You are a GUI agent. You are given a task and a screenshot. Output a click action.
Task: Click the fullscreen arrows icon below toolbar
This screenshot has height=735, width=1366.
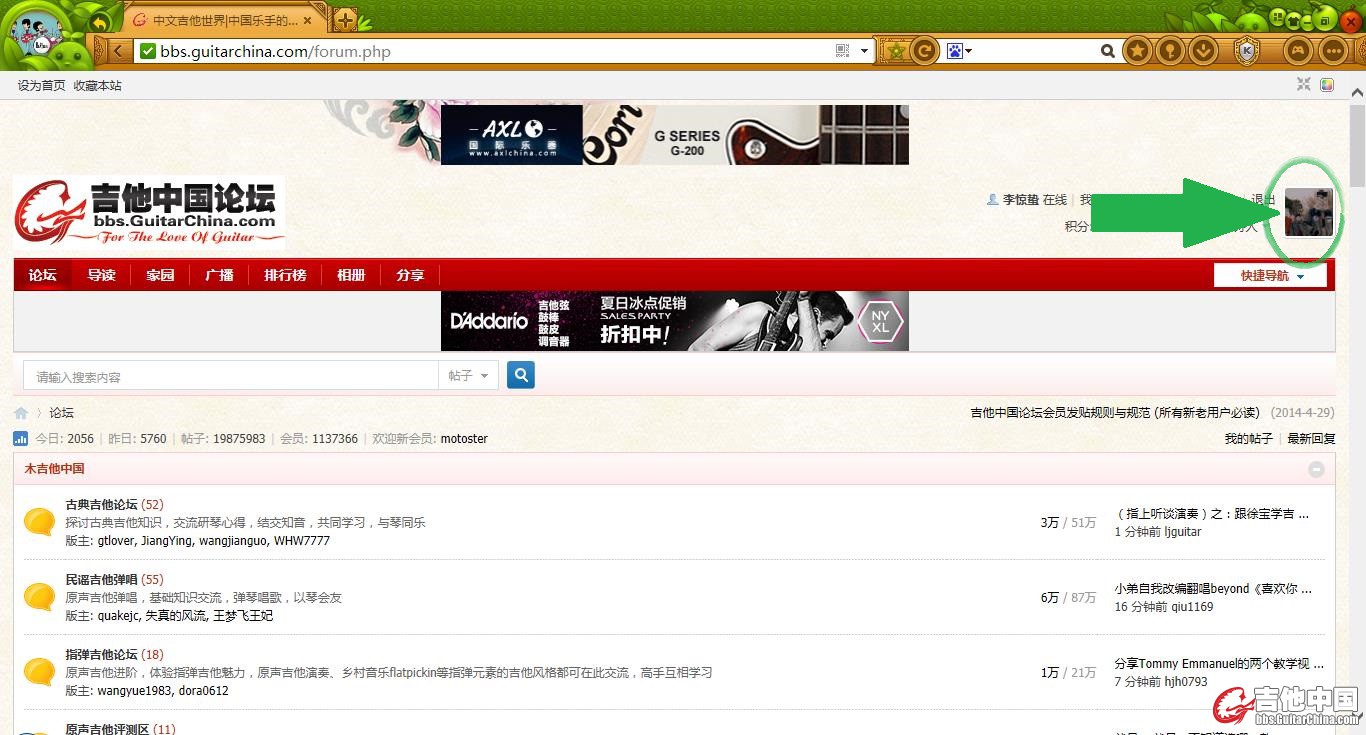pyautogui.click(x=1303, y=85)
